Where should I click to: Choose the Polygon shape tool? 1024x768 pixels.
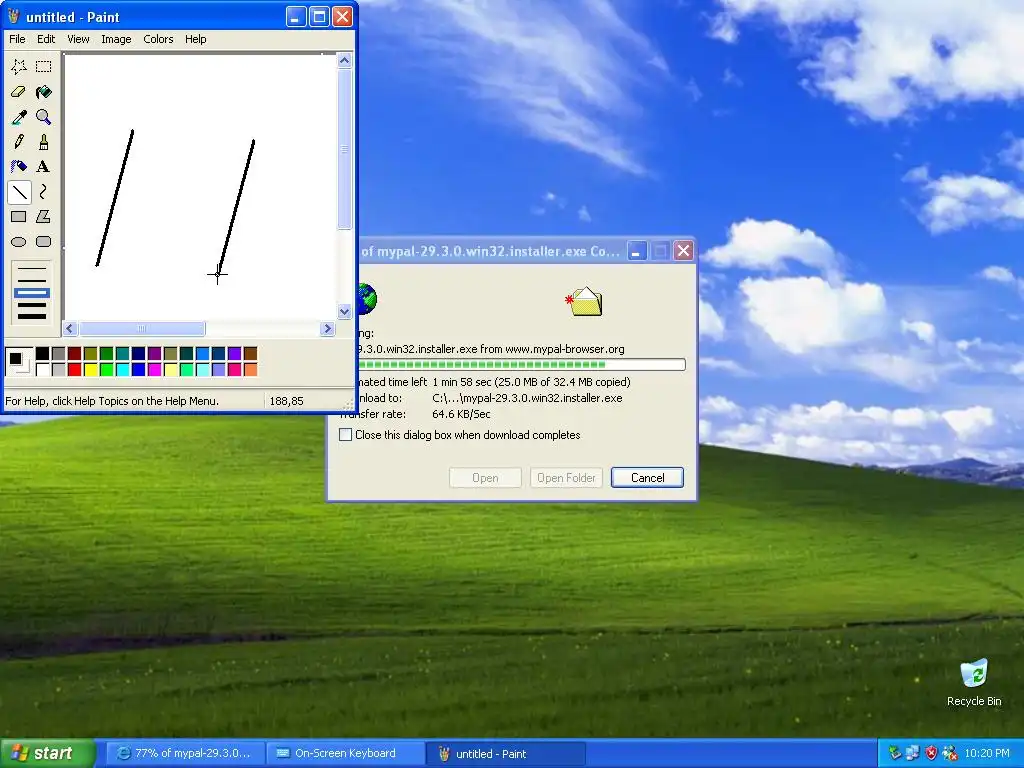coord(44,217)
